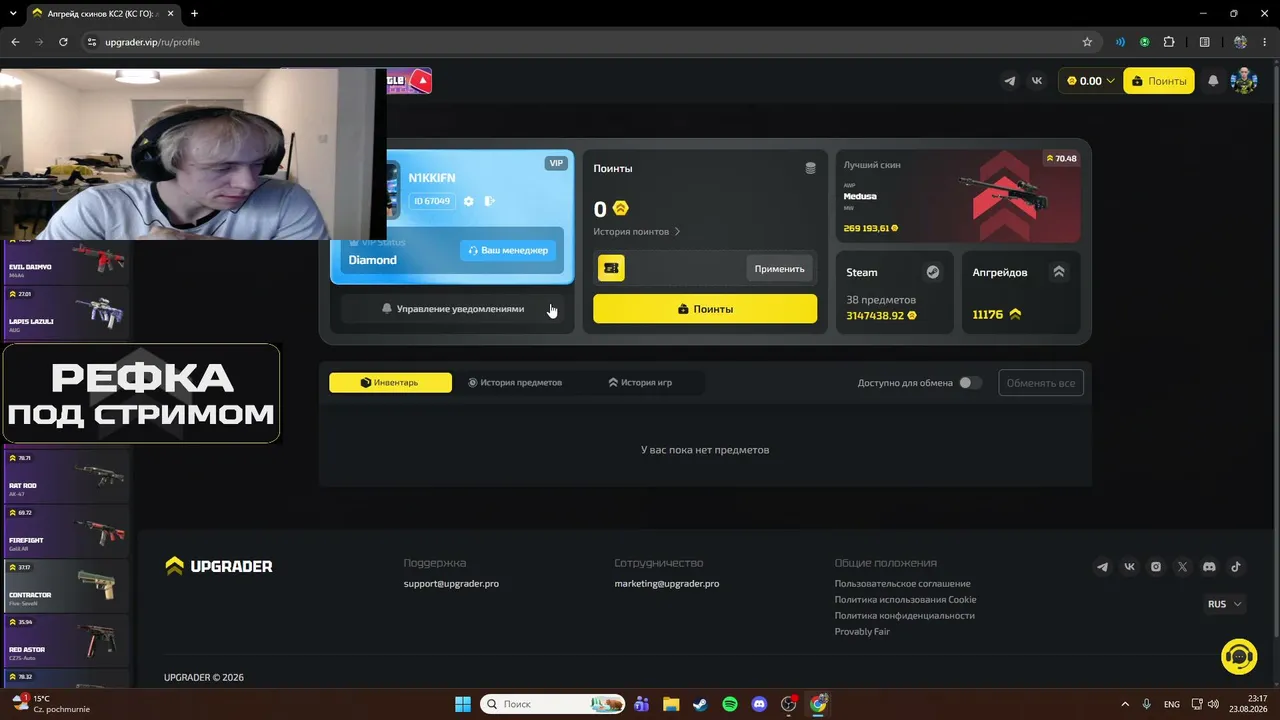Click the yellow Поинты button in the header
Viewport: 1280px width, 720px height.
pos(1159,81)
